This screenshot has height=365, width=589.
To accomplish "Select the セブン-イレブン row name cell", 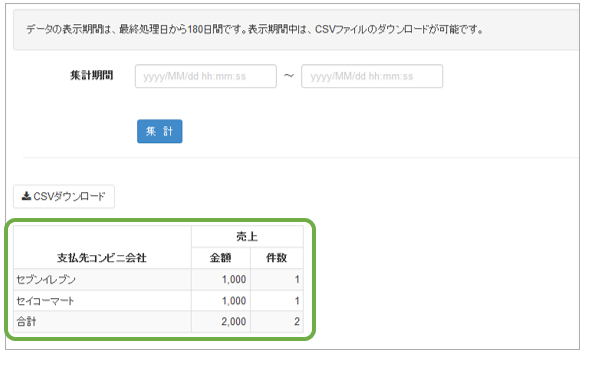I will coord(102,279).
